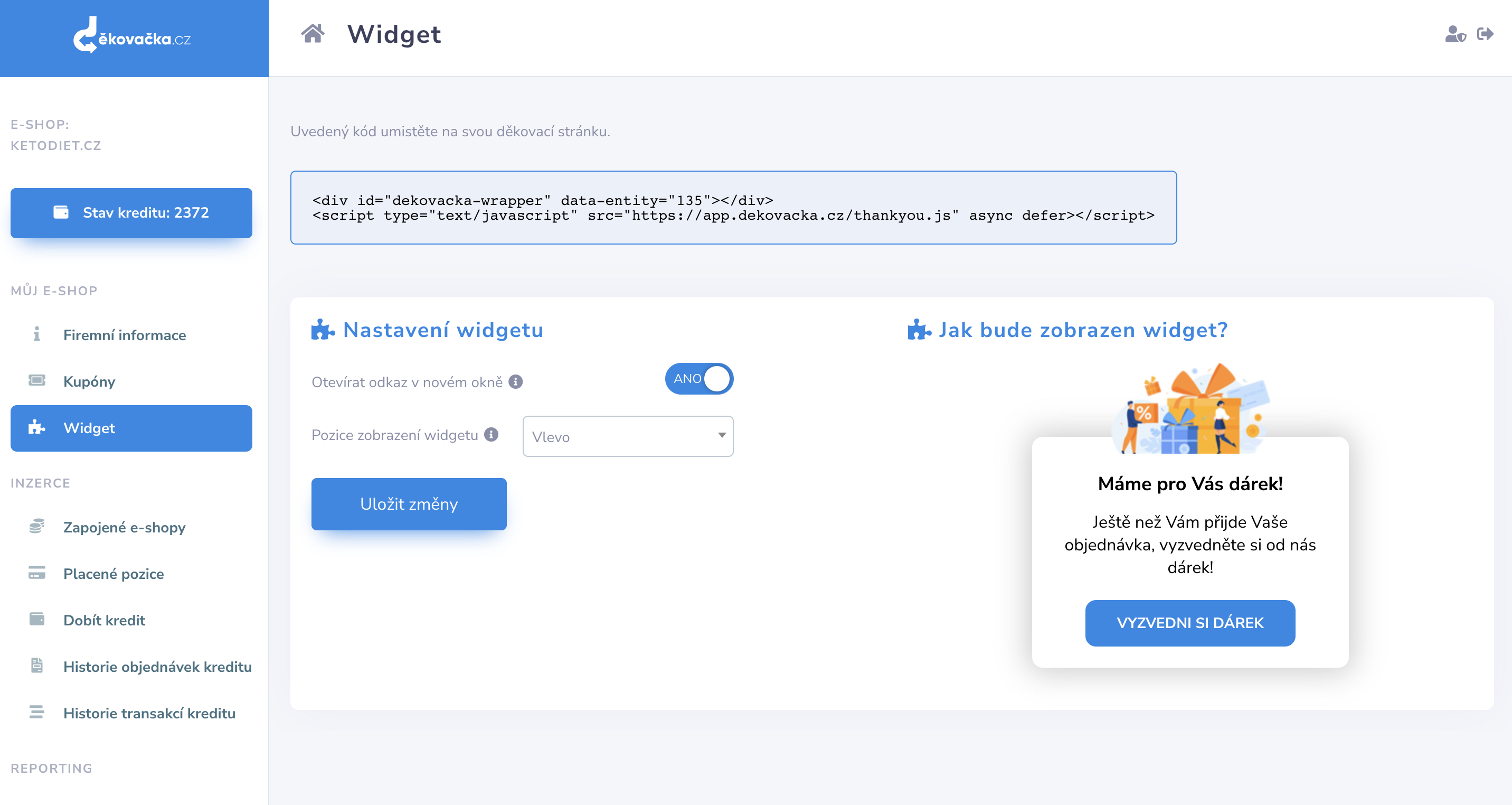The width and height of the screenshot is (1512, 805).
Task: Click the home icon in header
Action: point(313,34)
